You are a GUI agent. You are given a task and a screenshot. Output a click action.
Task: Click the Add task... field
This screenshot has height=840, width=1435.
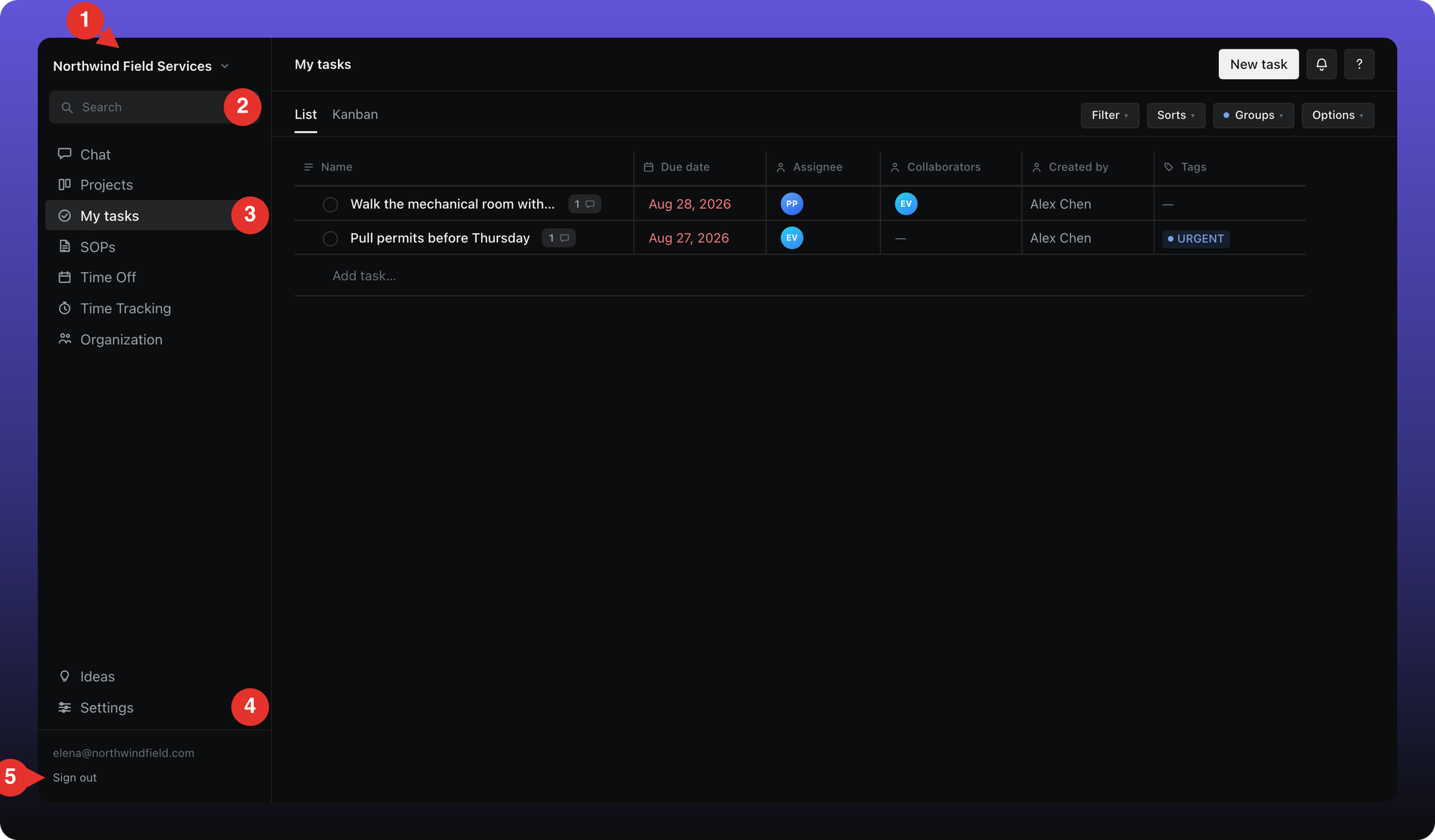pos(364,275)
